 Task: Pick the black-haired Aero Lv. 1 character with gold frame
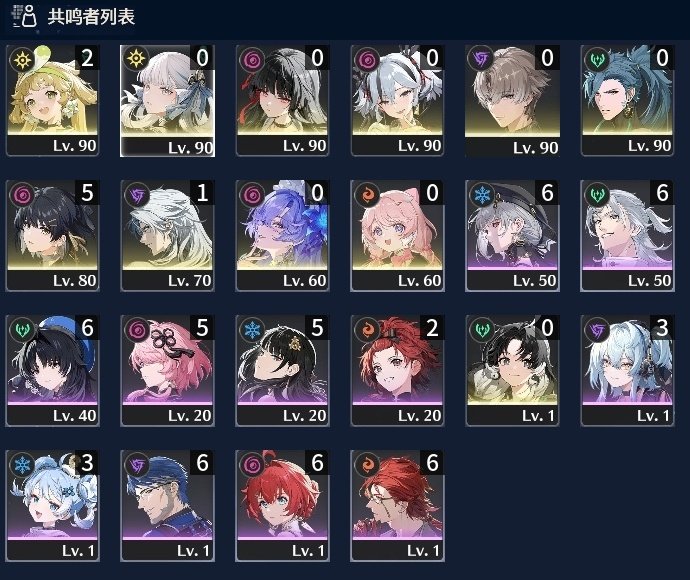tap(512, 371)
